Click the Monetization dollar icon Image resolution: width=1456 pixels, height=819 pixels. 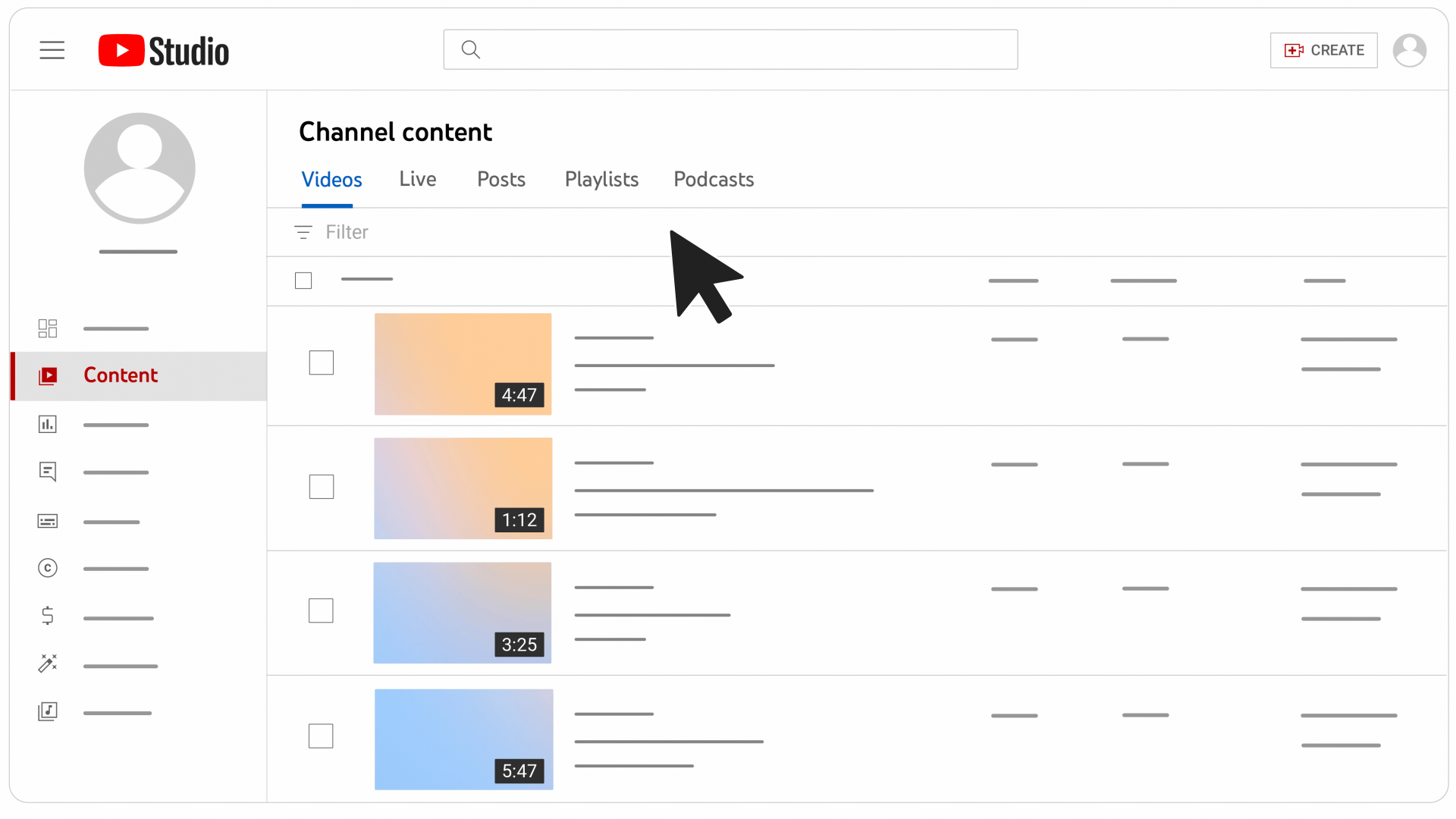pyautogui.click(x=47, y=616)
